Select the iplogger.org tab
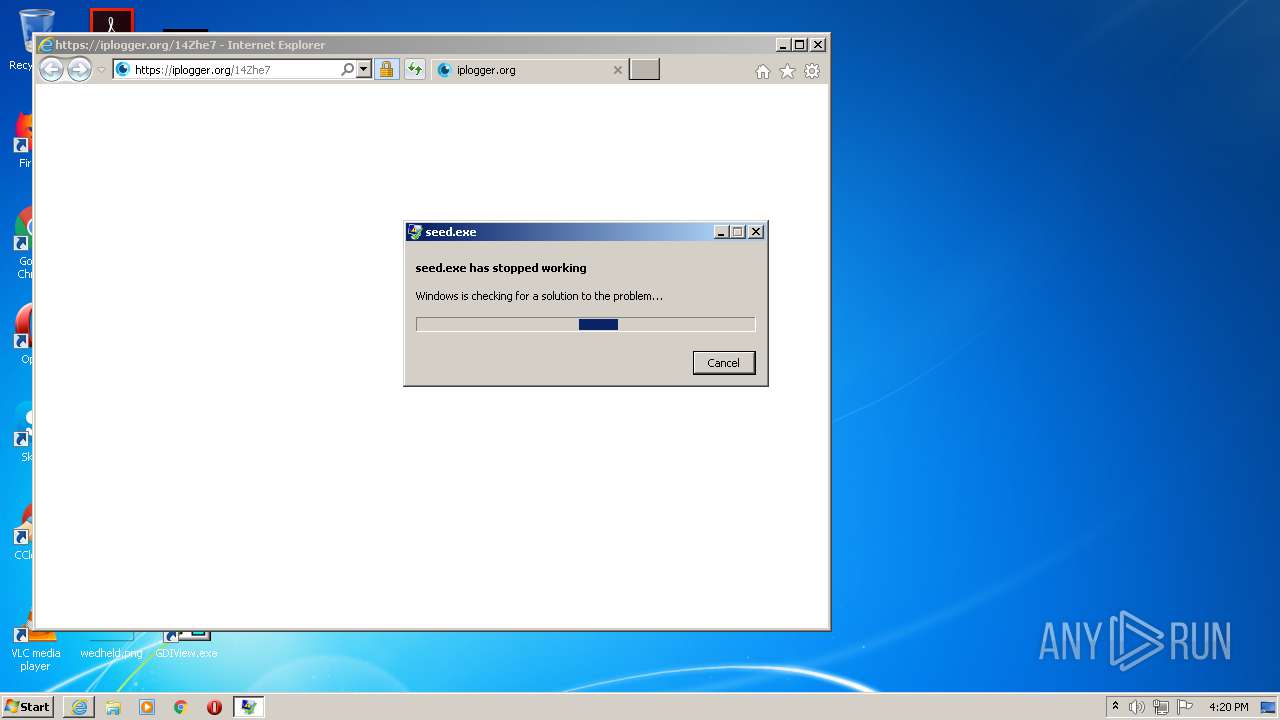This screenshot has height=720, width=1280. pos(530,70)
